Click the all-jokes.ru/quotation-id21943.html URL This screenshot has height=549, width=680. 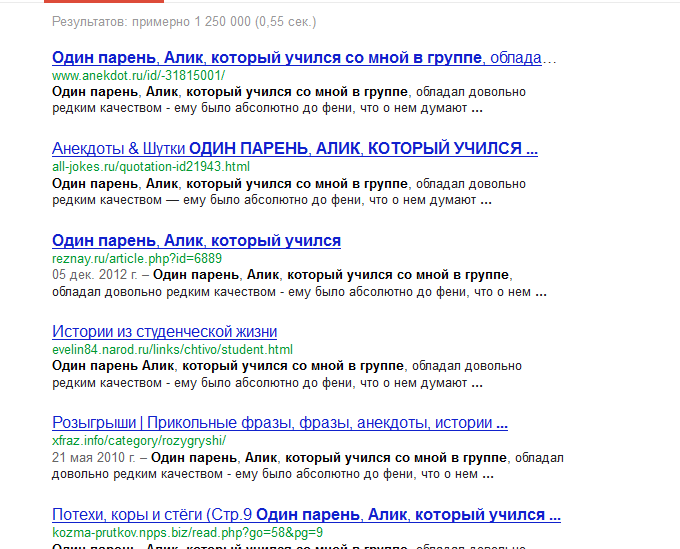(151, 167)
